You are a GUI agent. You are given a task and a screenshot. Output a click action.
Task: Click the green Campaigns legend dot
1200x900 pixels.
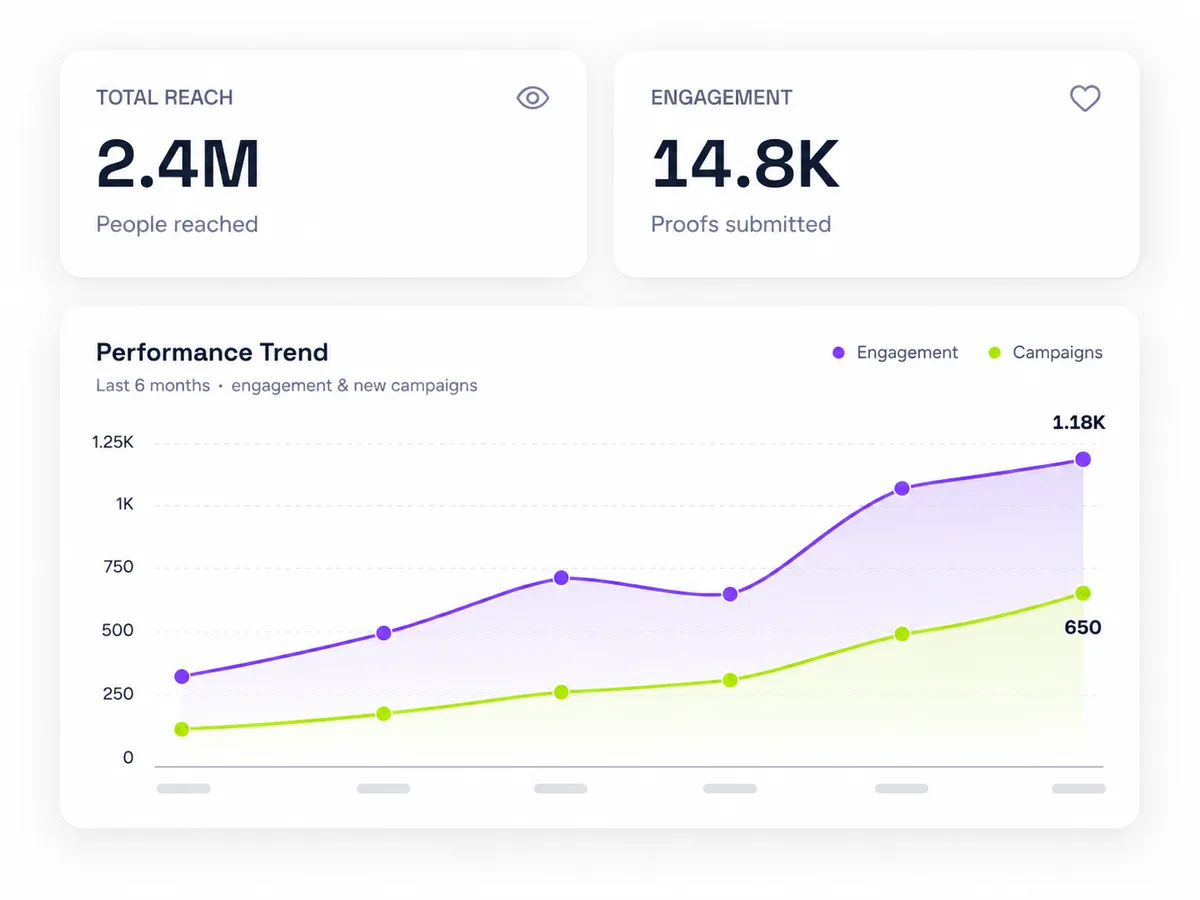tap(994, 353)
